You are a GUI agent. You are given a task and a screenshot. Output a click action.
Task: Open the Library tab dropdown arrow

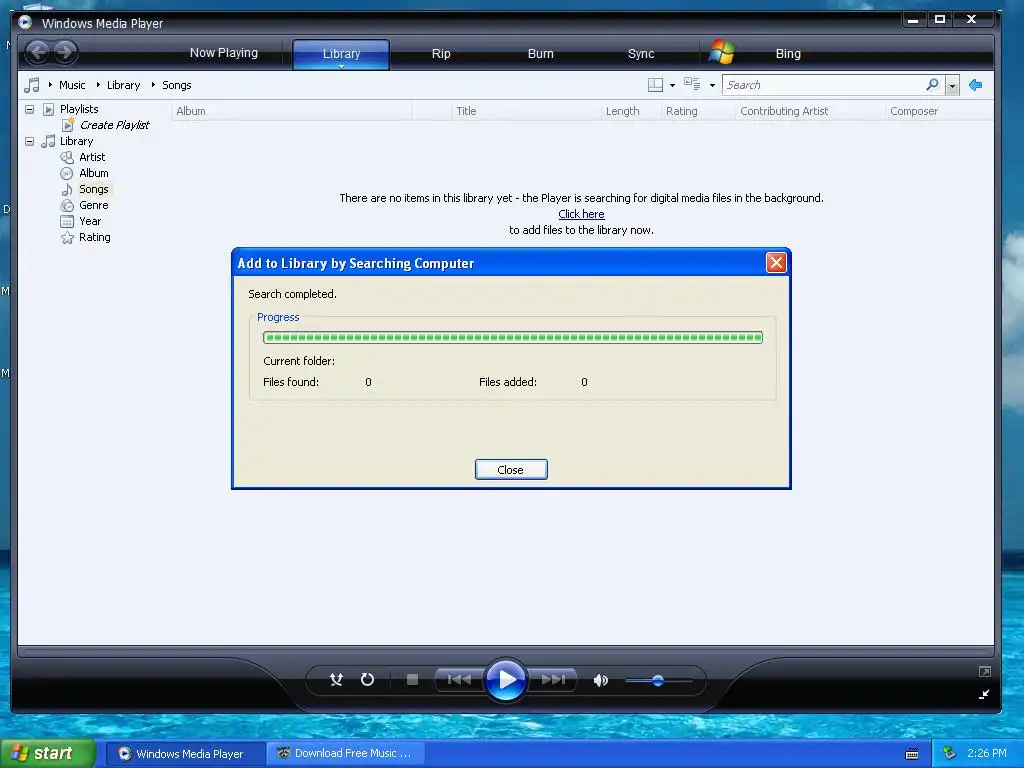coord(341,66)
